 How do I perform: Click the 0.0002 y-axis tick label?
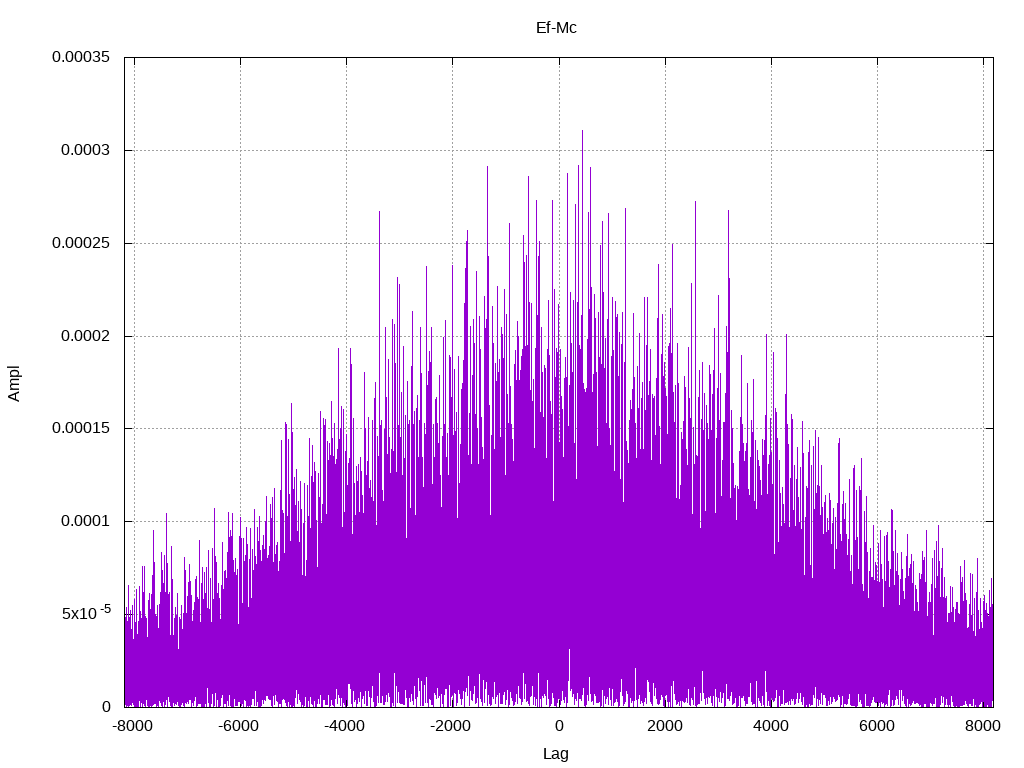[86, 336]
